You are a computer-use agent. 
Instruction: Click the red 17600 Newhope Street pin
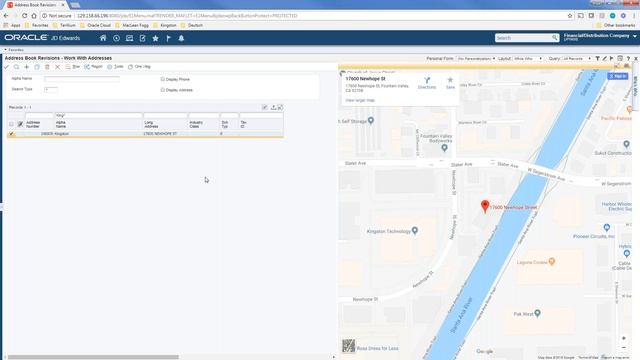point(485,207)
